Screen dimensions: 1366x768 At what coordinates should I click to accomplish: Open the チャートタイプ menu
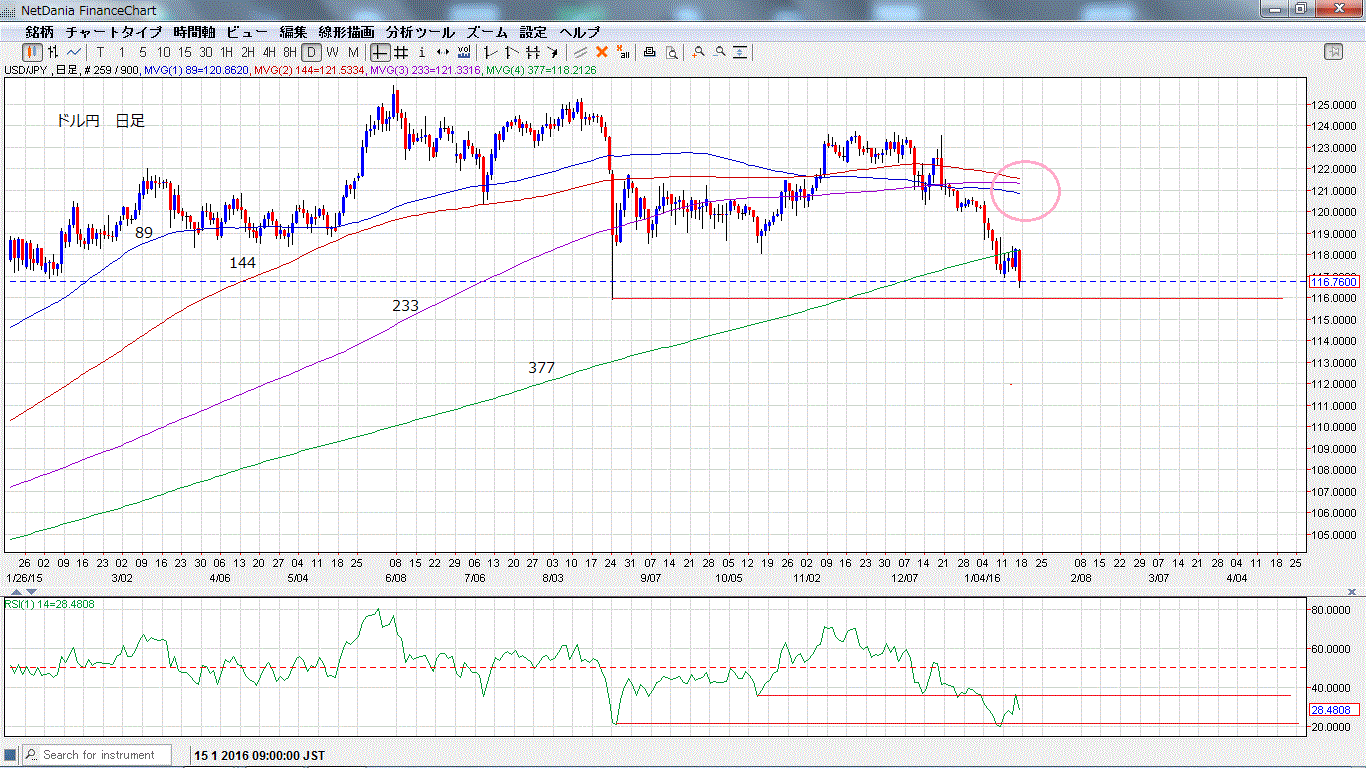point(113,32)
